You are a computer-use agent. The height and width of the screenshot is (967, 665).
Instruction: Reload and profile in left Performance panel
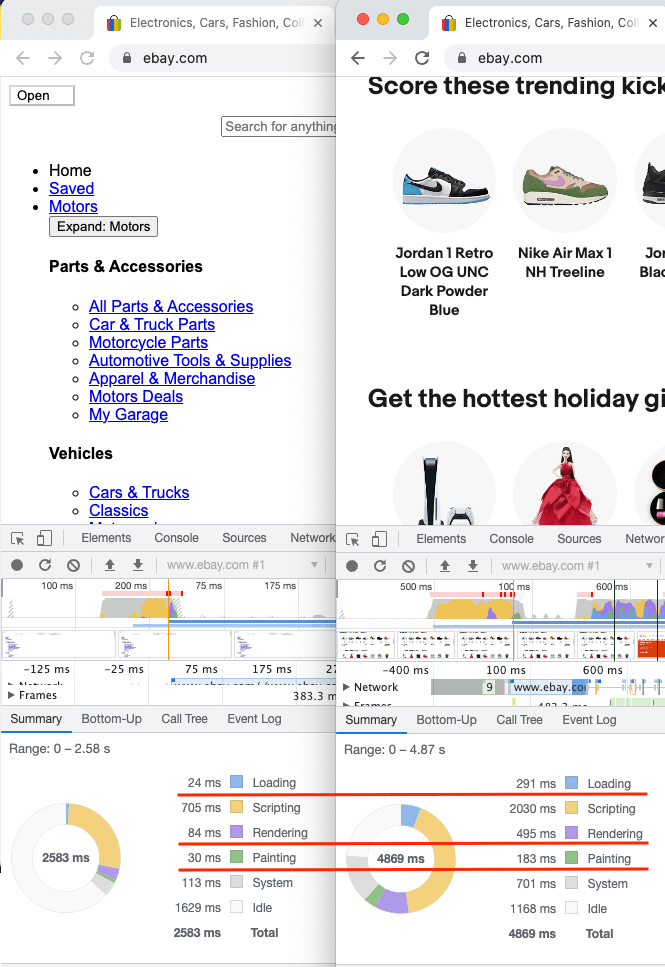tap(45, 565)
